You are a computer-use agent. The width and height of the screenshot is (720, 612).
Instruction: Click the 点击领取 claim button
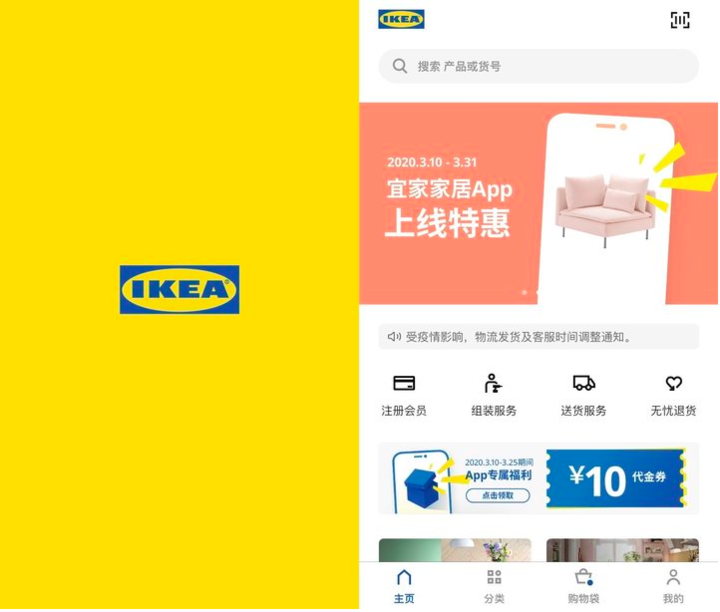tap(498, 496)
